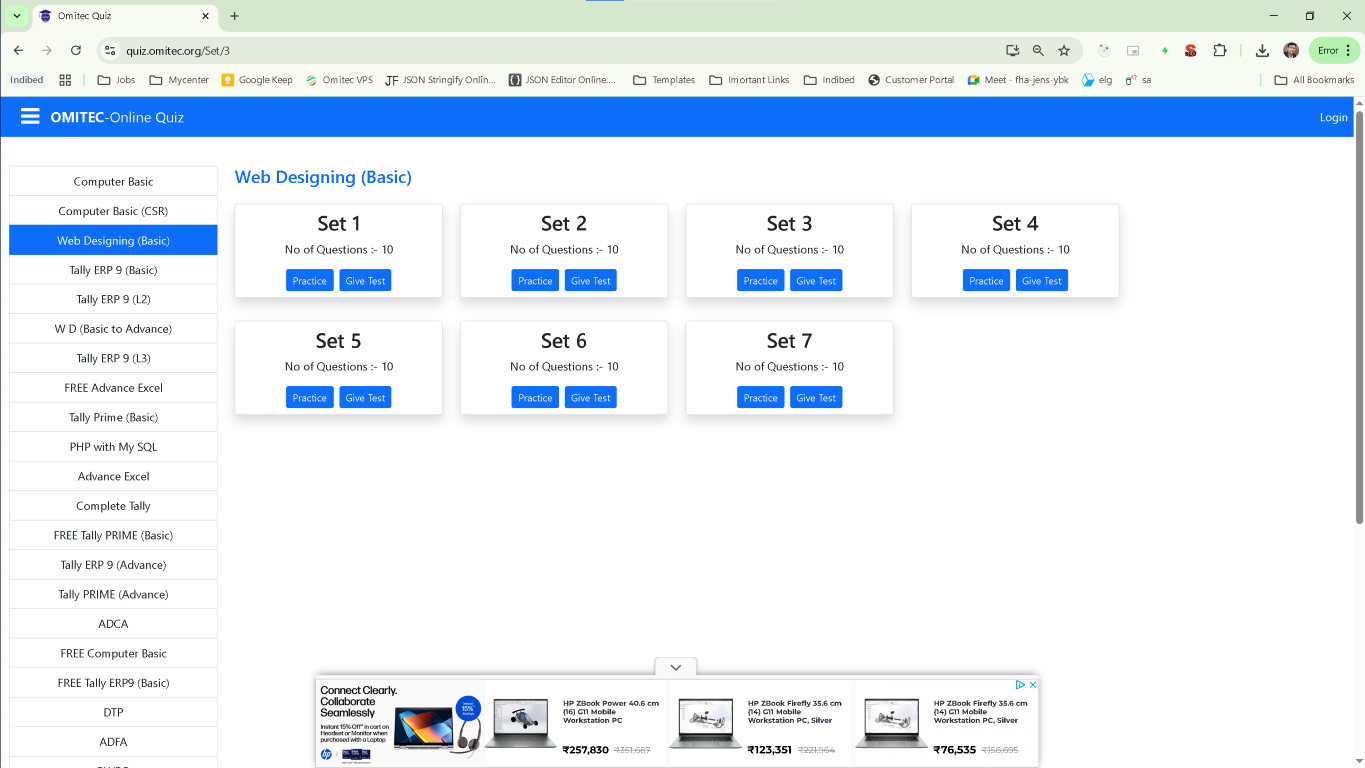Open the hamburger menu in Omitec header
Screen dimensions: 1365x768
pos(29,117)
